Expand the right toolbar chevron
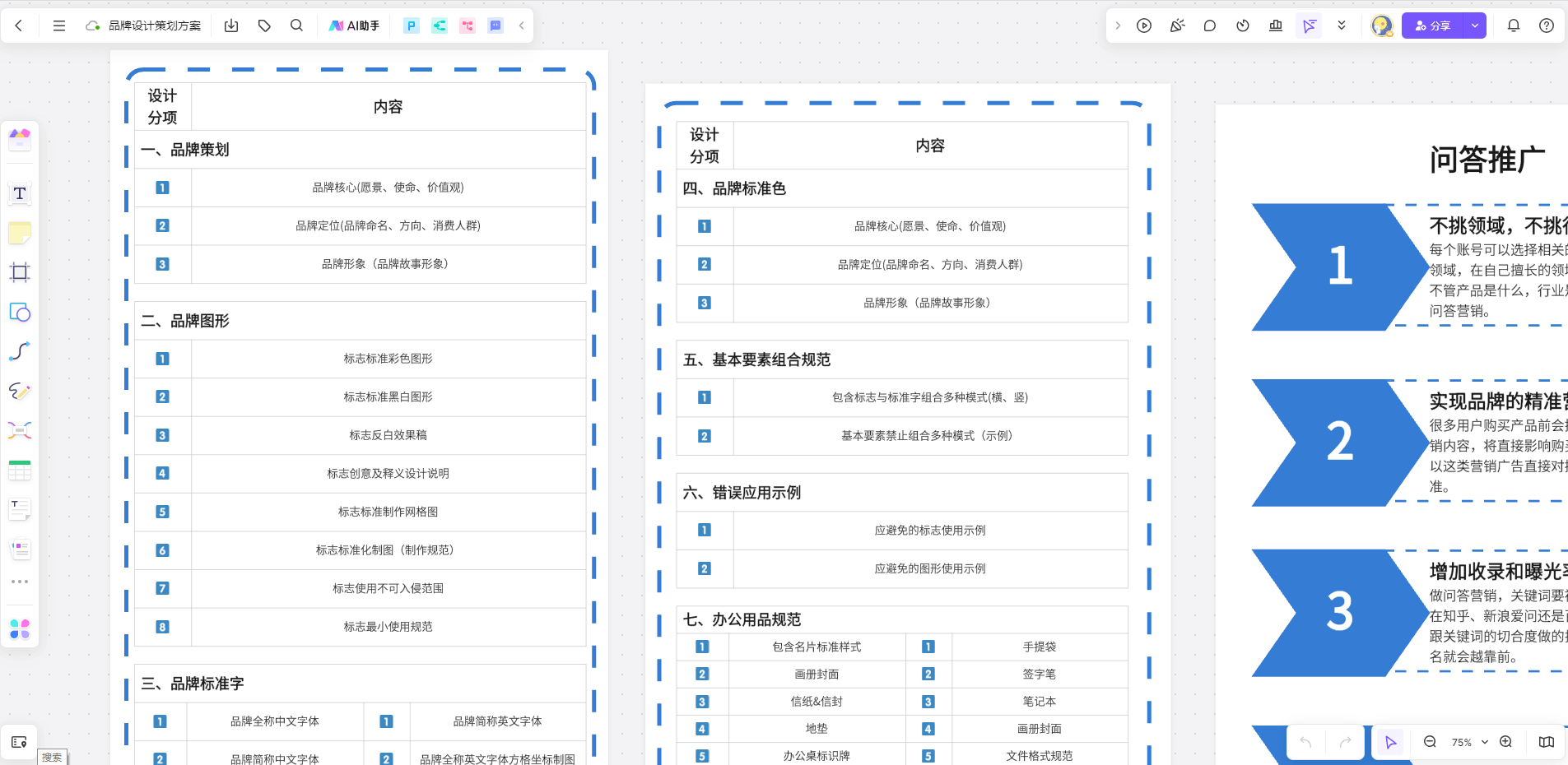The height and width of the screenshot is (765, 1568). [x=1118, y=25]
